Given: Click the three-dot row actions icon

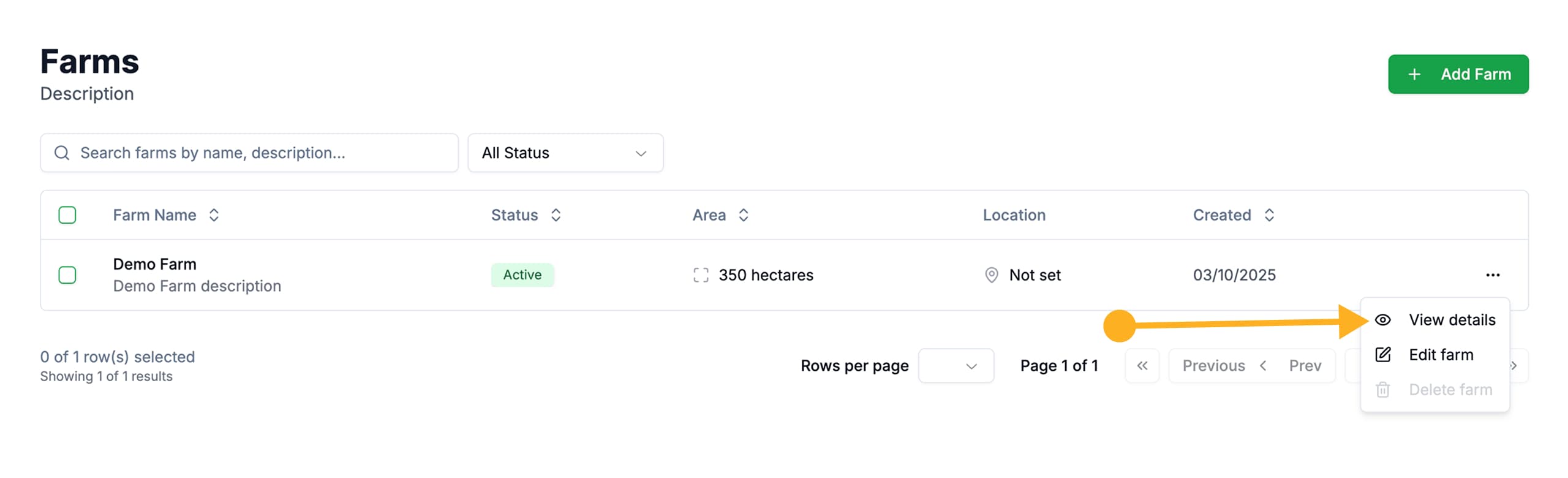Looking at the screenshot, I should (x=1492, y=275).
